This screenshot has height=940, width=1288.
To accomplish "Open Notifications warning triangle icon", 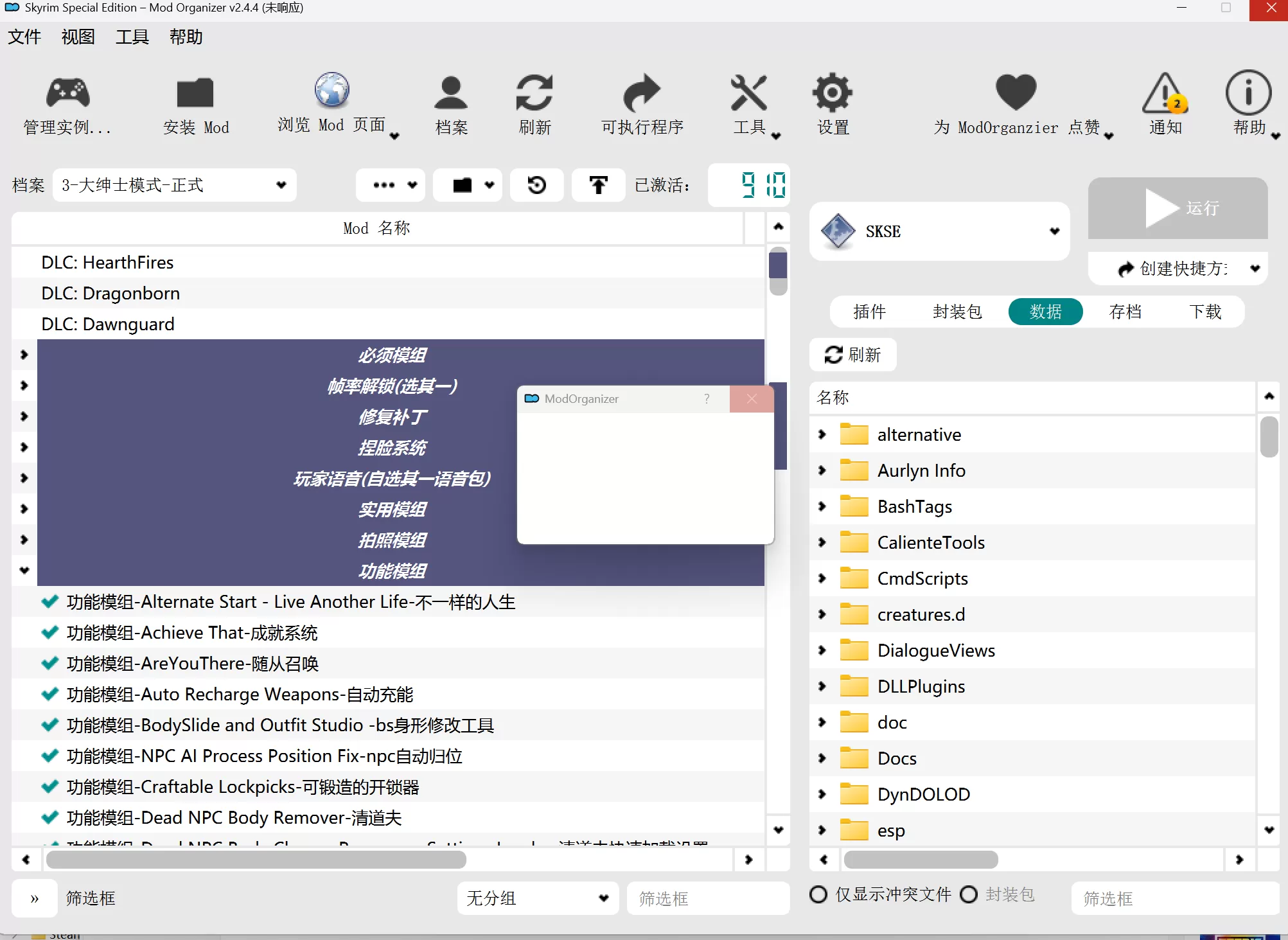I will (x=1165, y=93).
